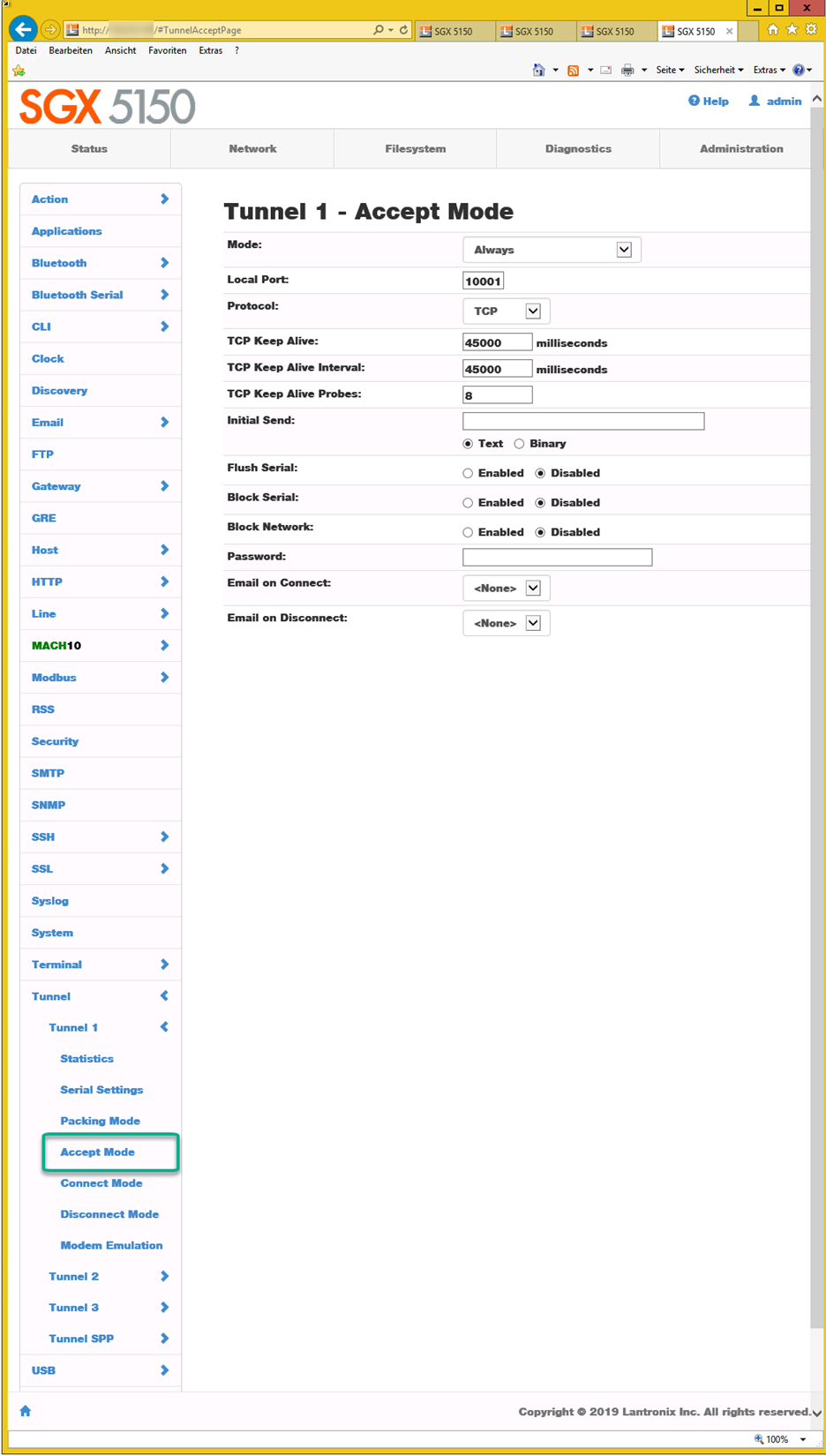
Task: Collapse the Tunnel 1 submenu
Action: pos(164,1027)
